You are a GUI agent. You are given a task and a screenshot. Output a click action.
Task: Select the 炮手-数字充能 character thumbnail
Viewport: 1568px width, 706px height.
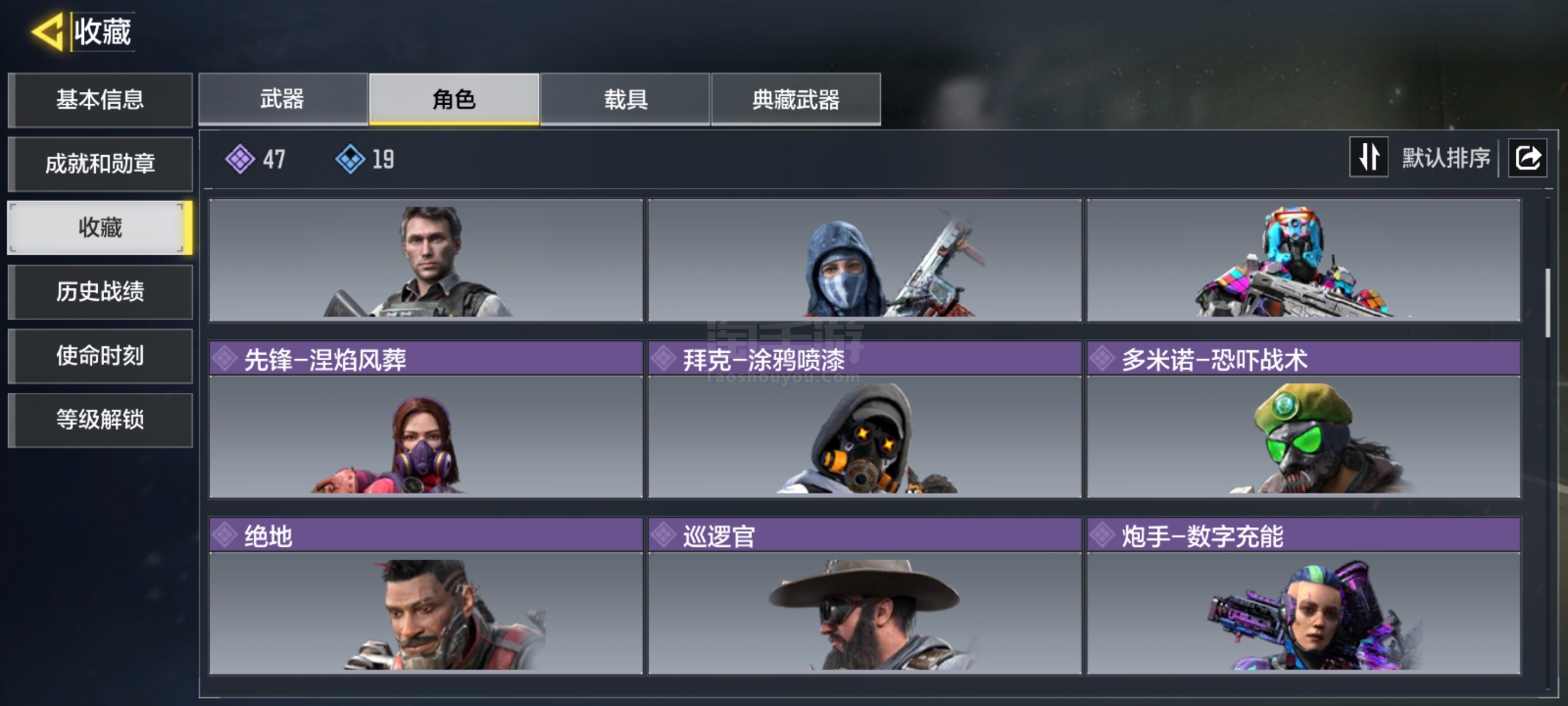[x=1303, y=613]
